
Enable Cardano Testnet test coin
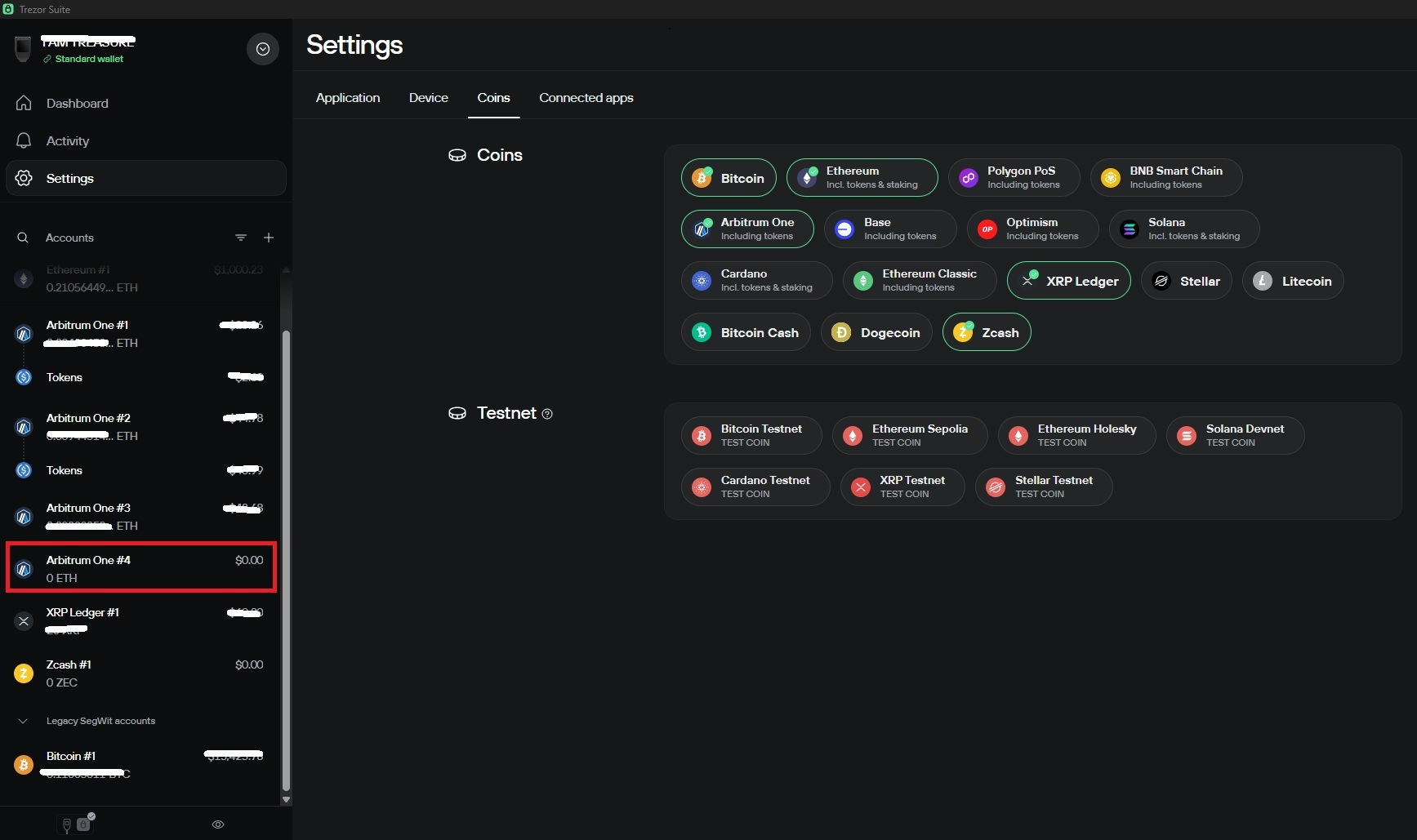pyautogui.click(x=755, y=487)
